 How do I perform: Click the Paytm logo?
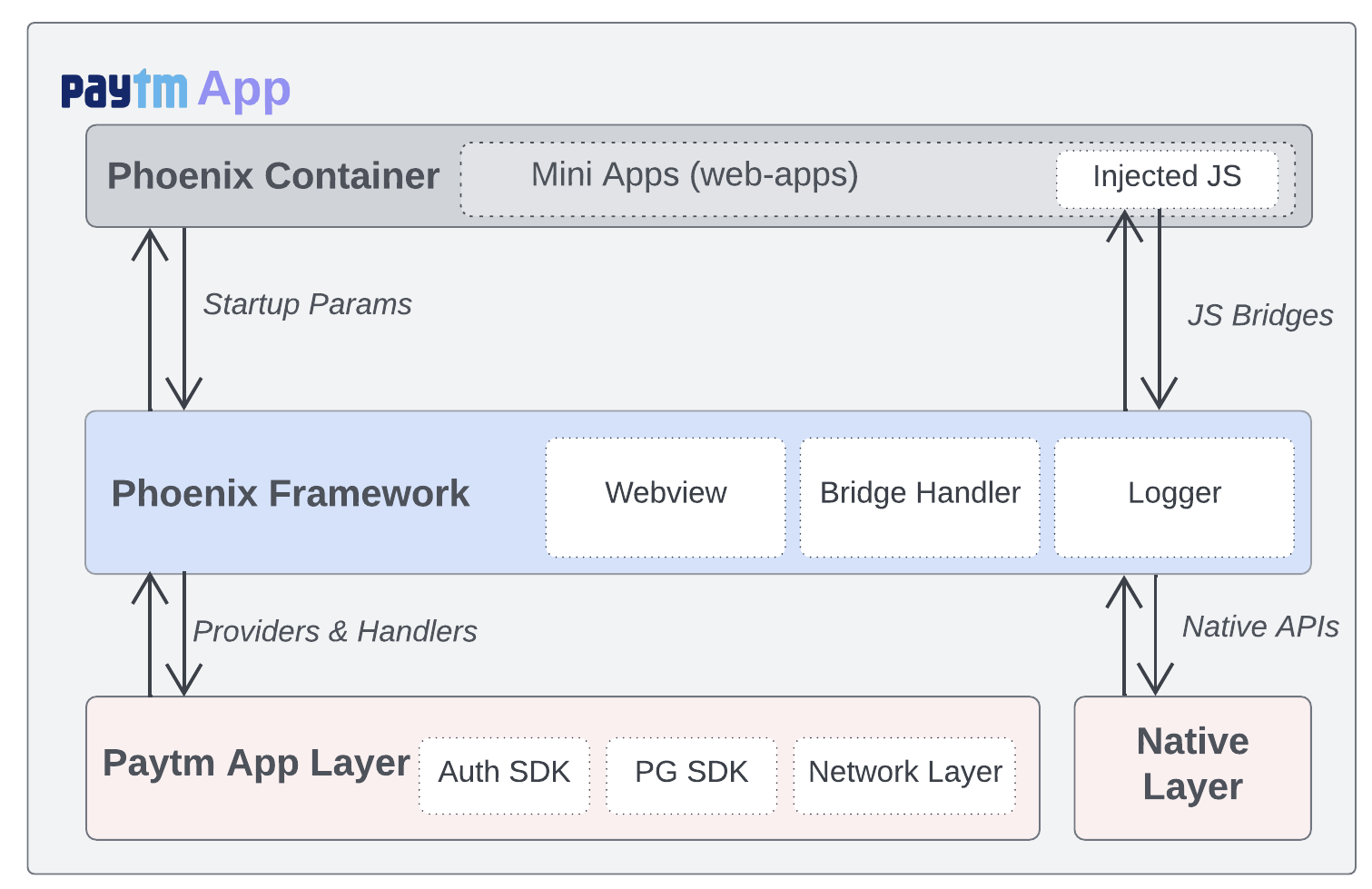point(124,90)
